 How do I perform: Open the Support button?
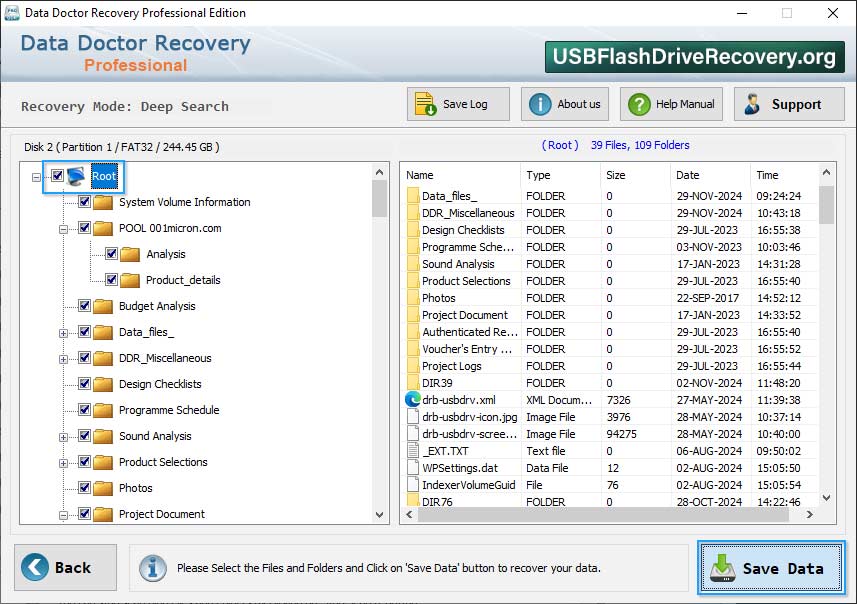(789, 104)
